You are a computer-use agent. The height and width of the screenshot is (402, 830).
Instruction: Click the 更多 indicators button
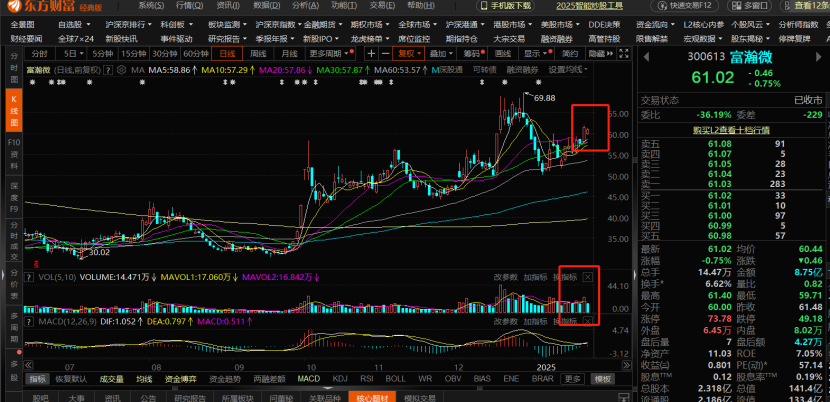[572, 379]
